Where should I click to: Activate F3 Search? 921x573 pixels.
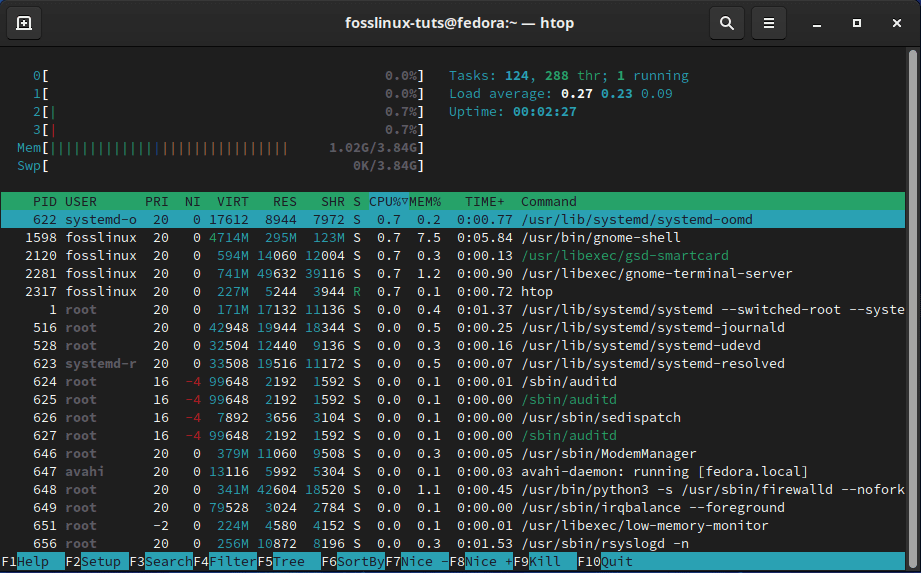point(161,562)
